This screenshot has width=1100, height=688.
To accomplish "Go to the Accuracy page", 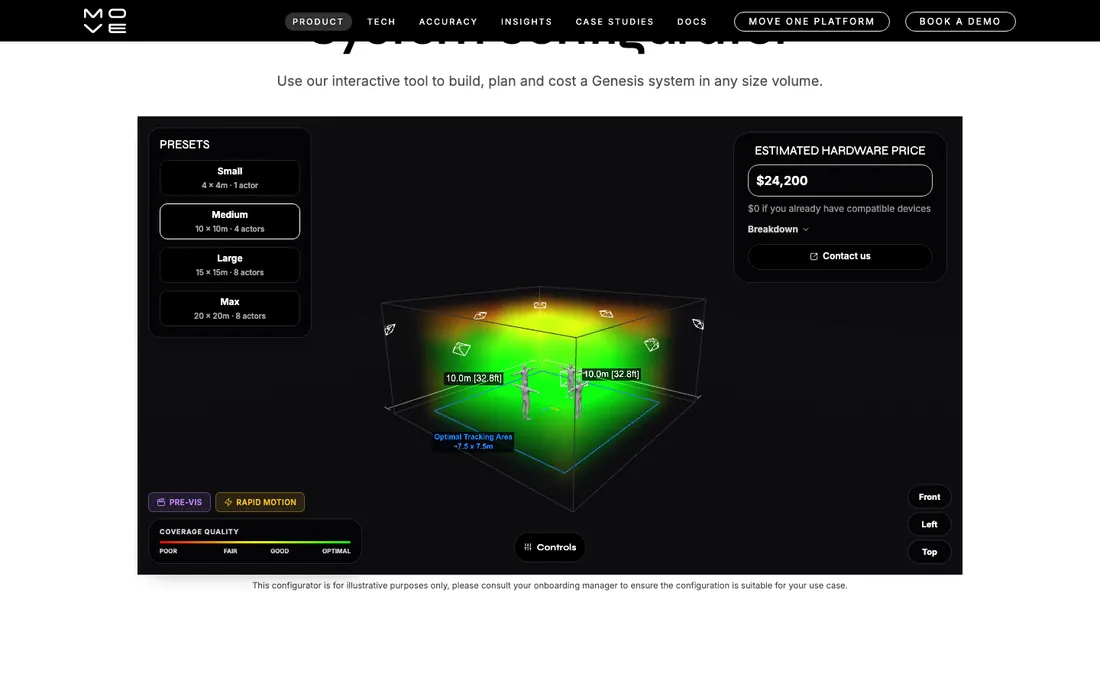I will 448,22.
